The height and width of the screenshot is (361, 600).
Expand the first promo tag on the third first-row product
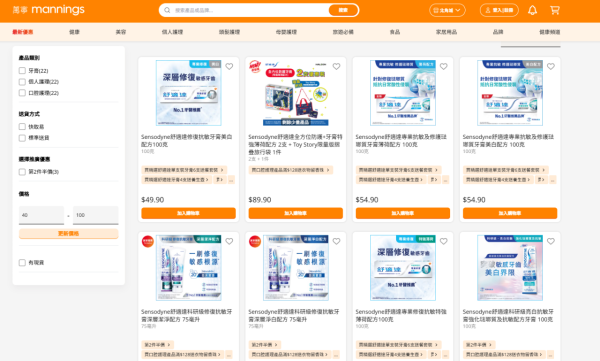tap(398, 170)
